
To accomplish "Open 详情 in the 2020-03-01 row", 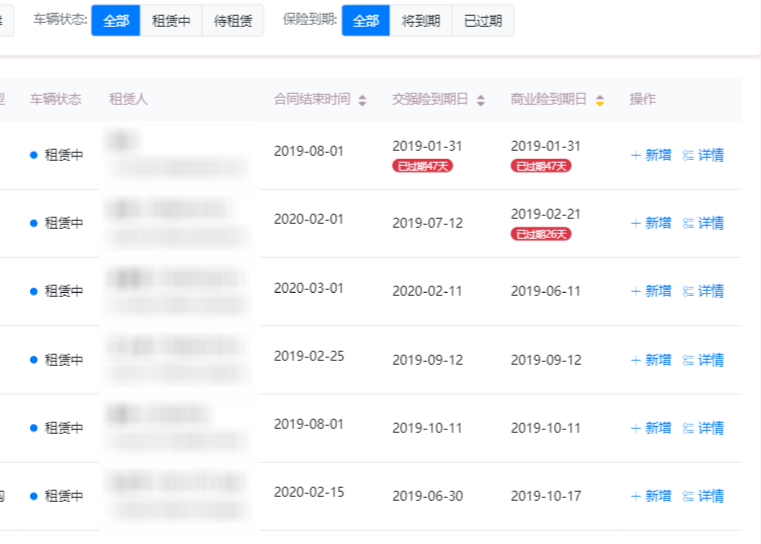I will click(703, 291).
